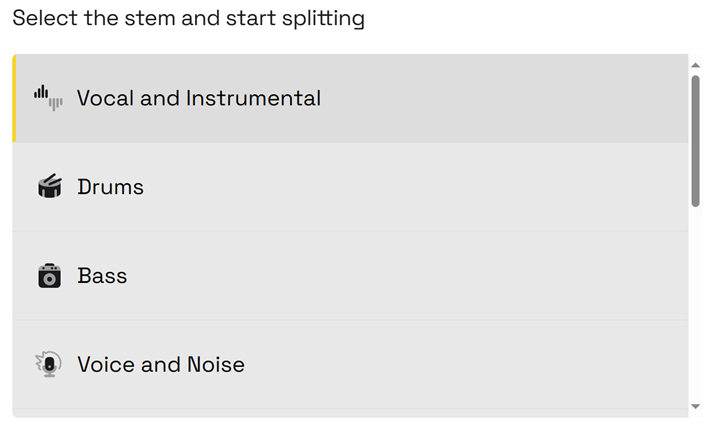Click the word 'Noise' in the last stem
This screenshot has width=713, height=425.
(x=215, y=364)
